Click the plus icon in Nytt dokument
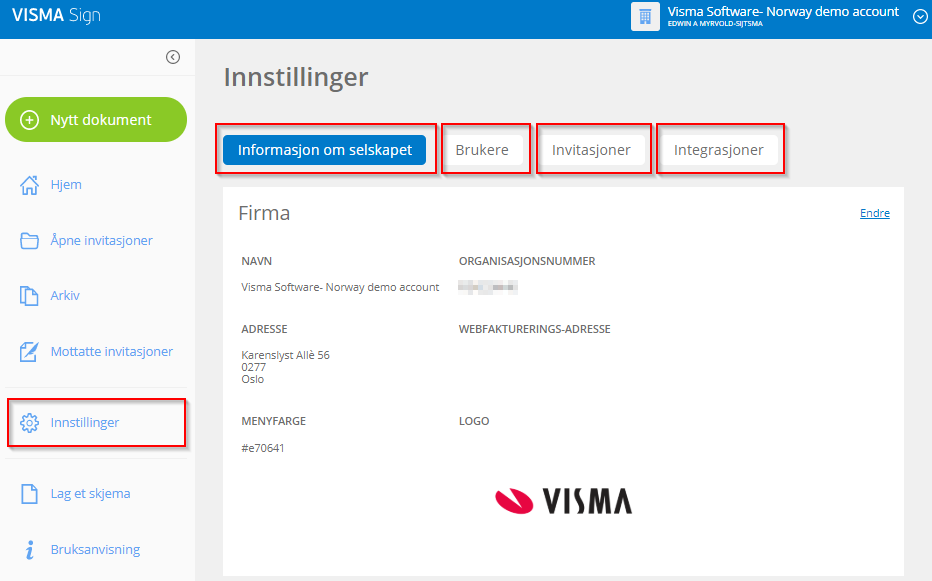The height and width of the screenshot is (581, 932). click(x=30, y=120)
